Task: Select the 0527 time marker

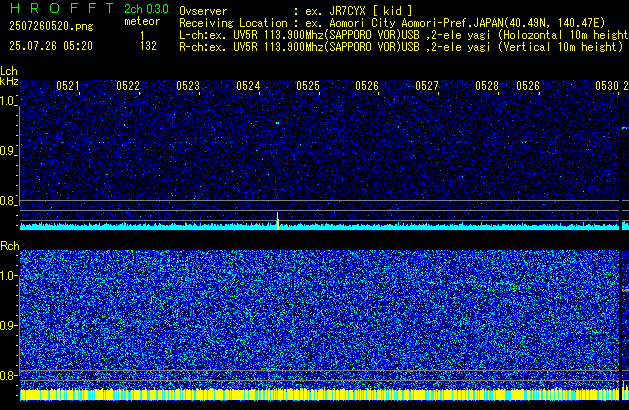Action: point(427,86)
